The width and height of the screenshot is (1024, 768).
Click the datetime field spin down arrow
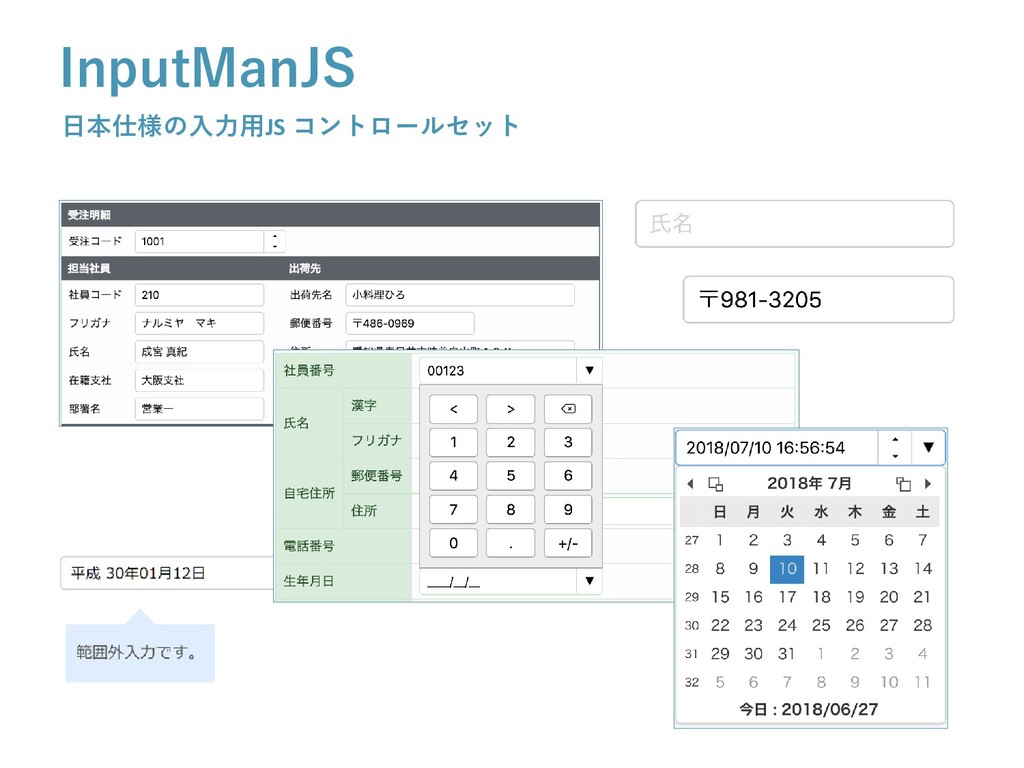(x=895, y=456)
